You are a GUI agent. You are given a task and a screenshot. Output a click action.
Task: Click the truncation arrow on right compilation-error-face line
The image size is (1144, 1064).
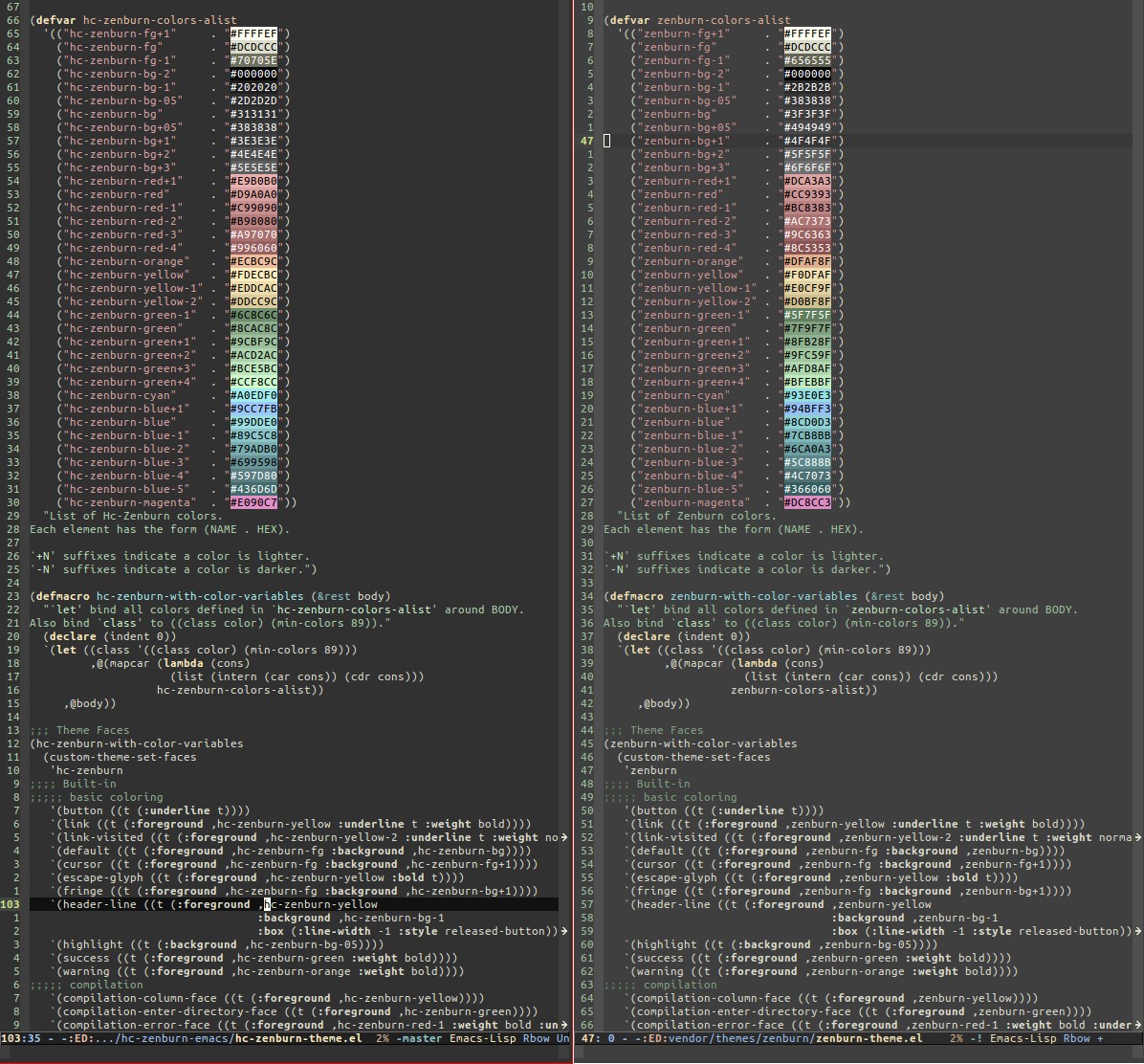pyautogui.click(x=1138, y=1026)
